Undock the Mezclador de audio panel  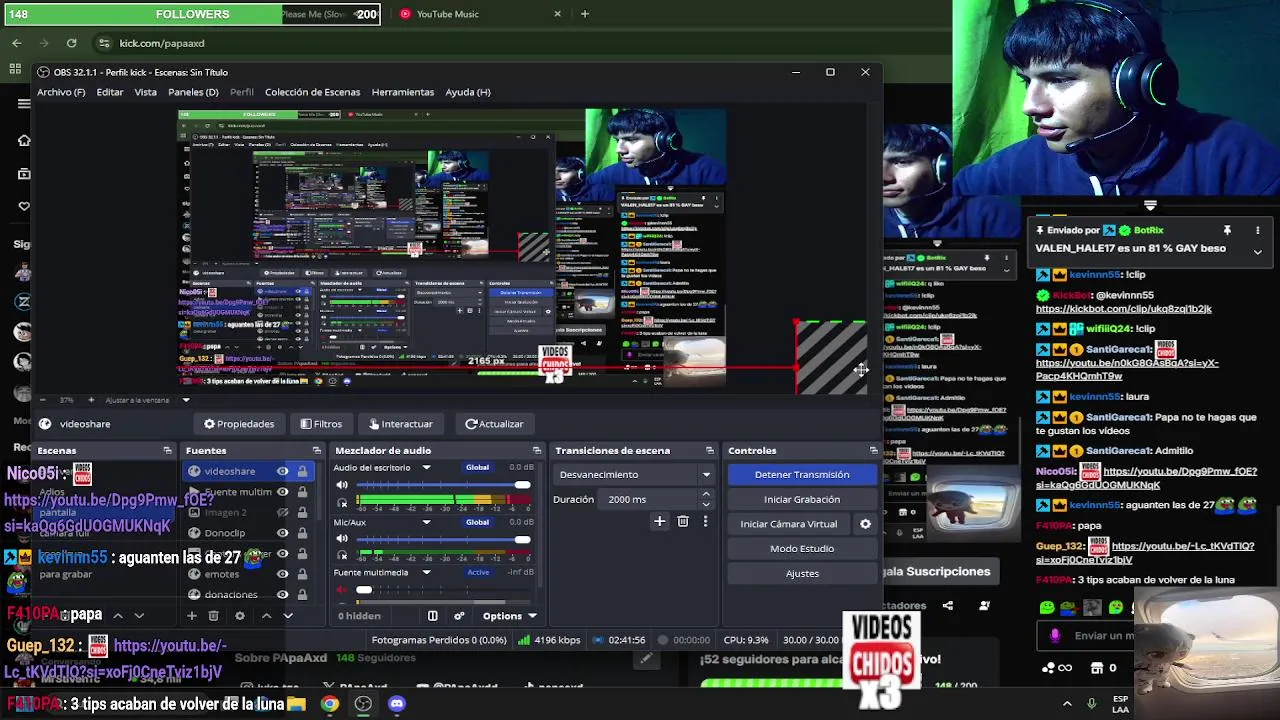pyautogui.click(x=536, y=451)
